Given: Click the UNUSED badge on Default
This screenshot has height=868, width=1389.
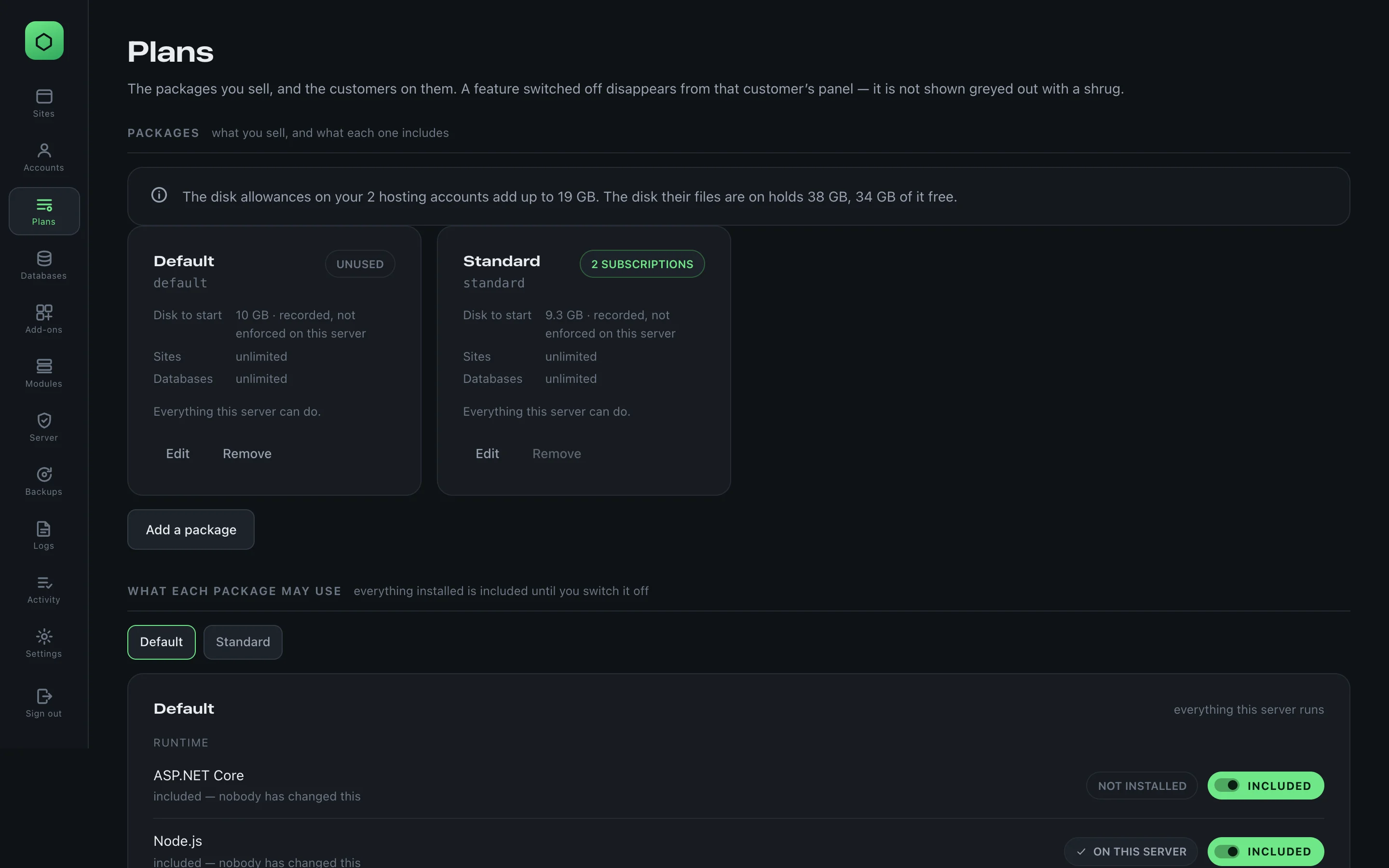Looking at the screenshot, I should (x=360, y=264).
